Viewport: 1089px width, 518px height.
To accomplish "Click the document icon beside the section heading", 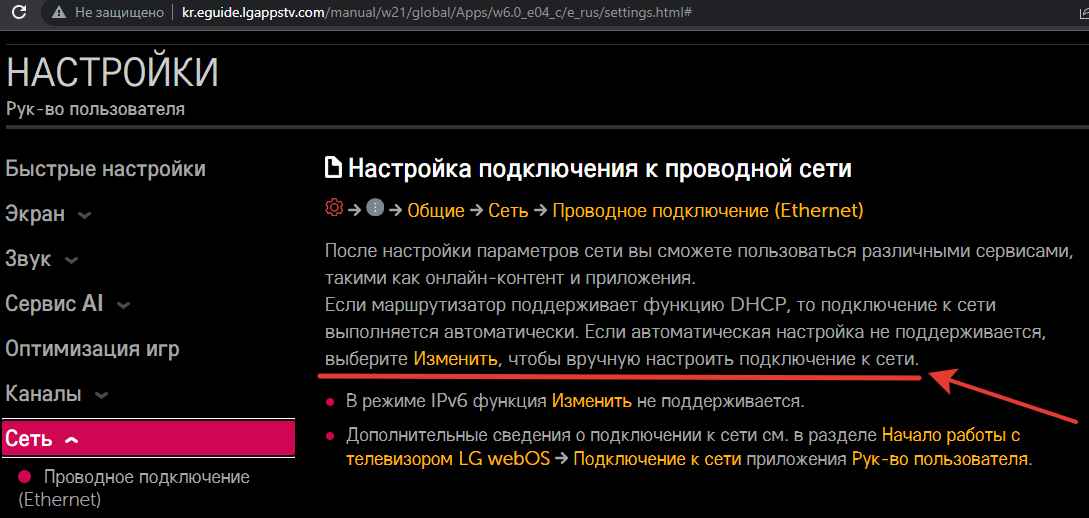I will coord(333,169).
